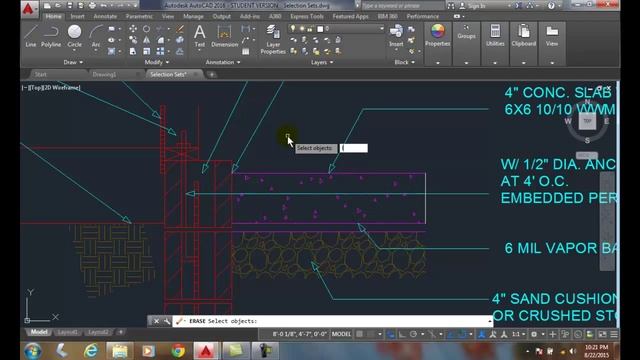This screenshot has height=360, width=640.
Task: Open the Express Tools ribbon tab
Action: click(x=307, y=16)
